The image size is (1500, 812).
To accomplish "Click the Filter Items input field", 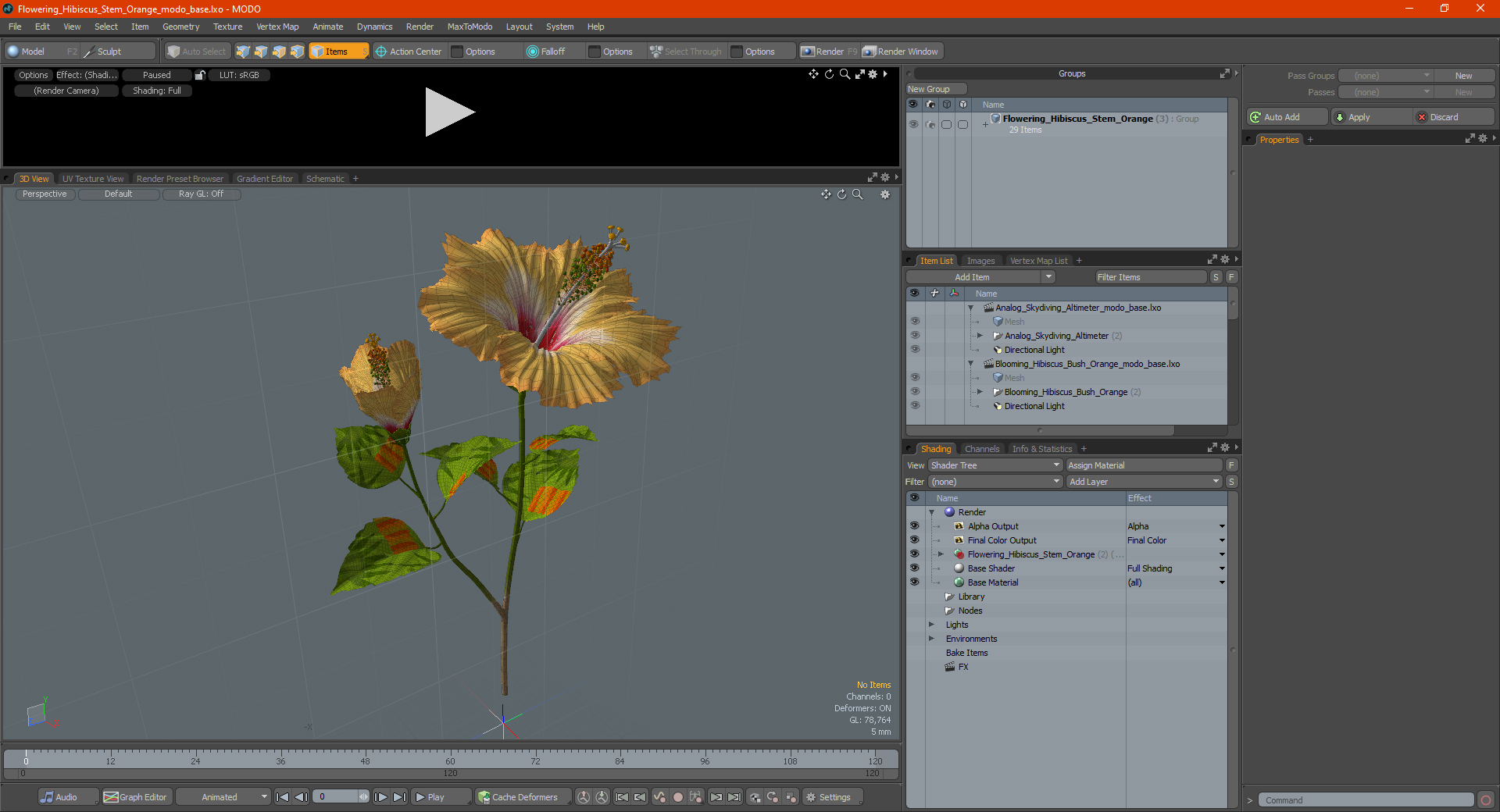I will coord(1150,277).
